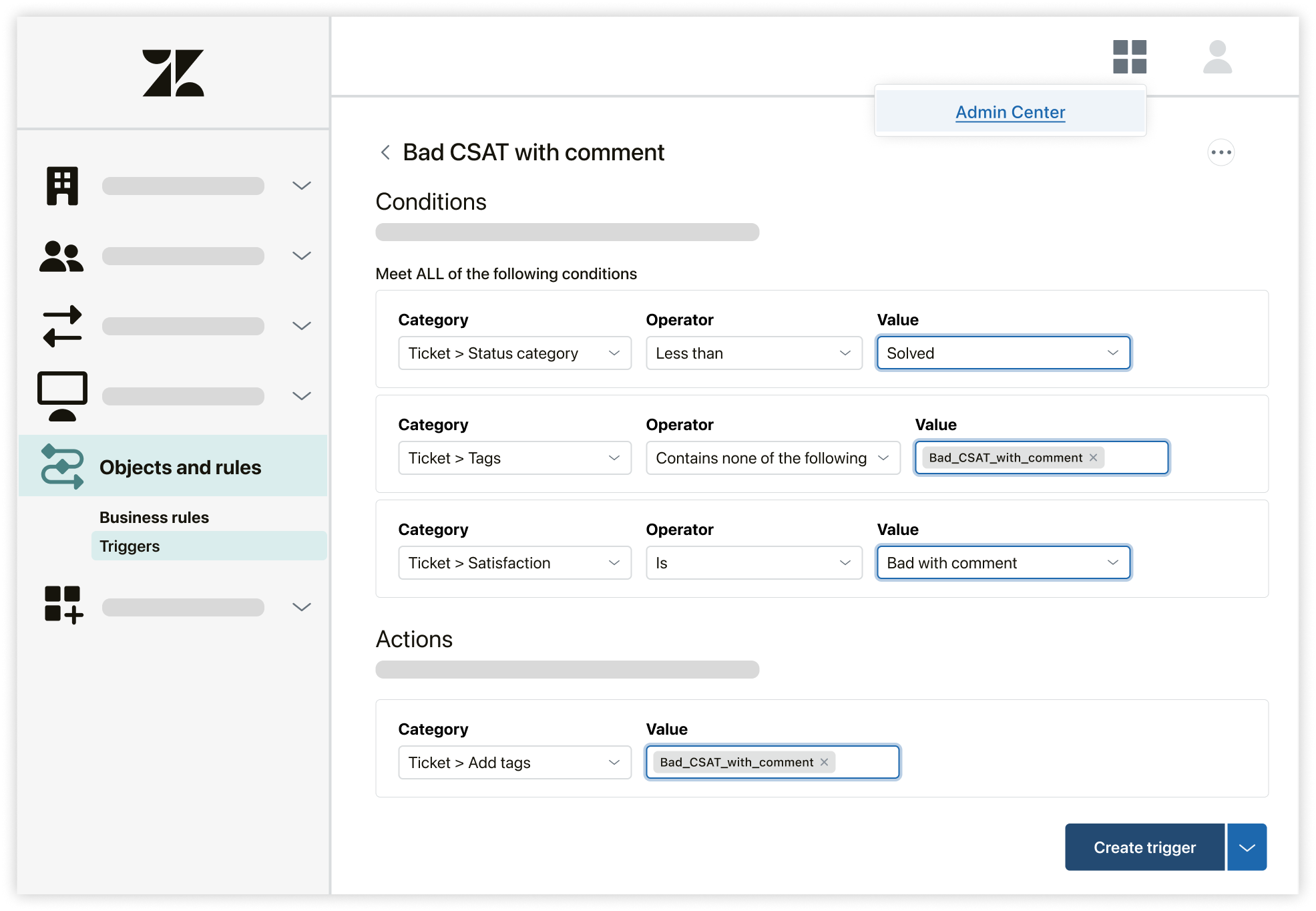Go back using the left arrow by title
The width and height of the screenshot is (1316, 911).
pos(385,152)
